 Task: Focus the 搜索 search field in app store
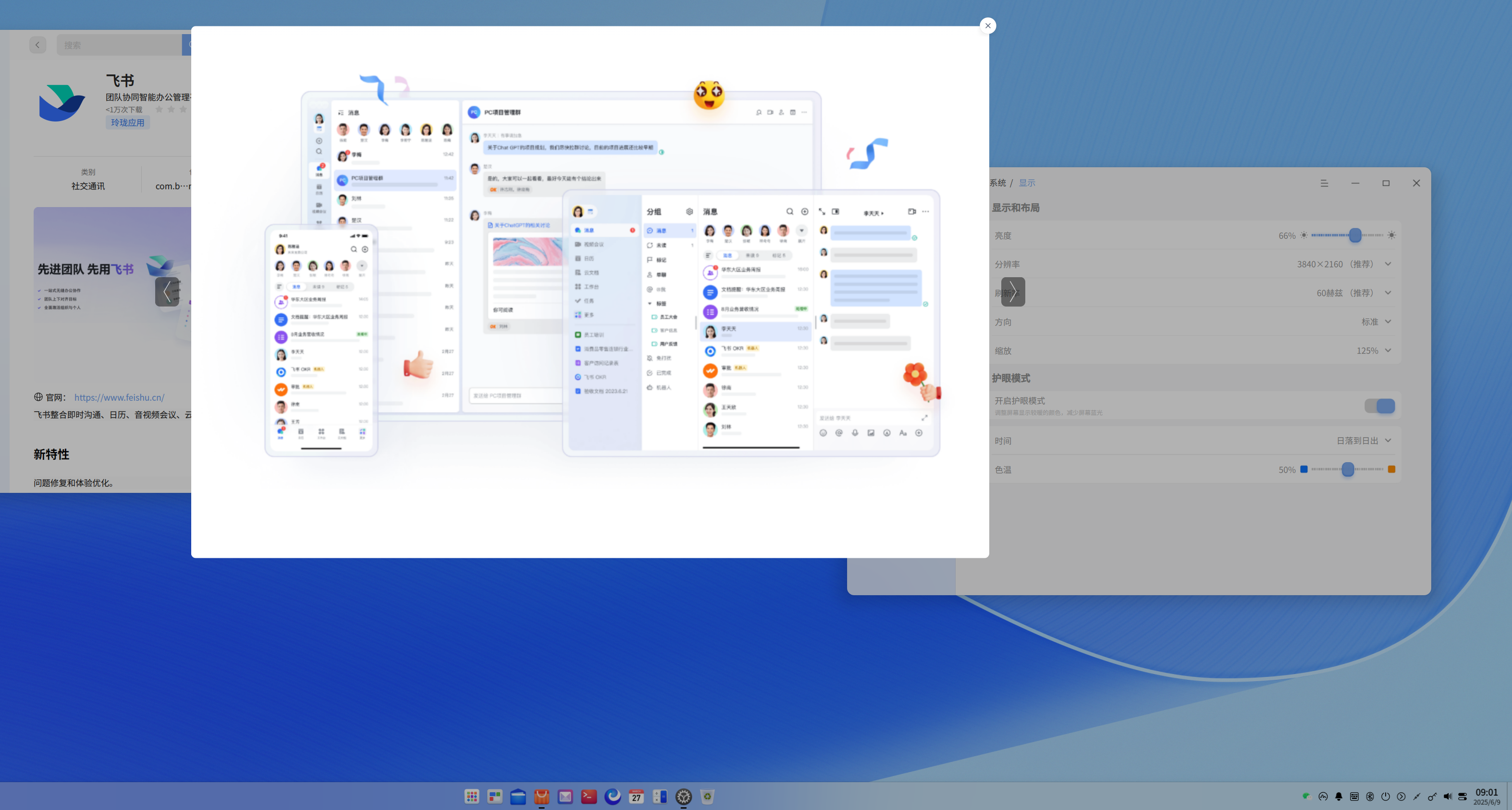[120, 45]
